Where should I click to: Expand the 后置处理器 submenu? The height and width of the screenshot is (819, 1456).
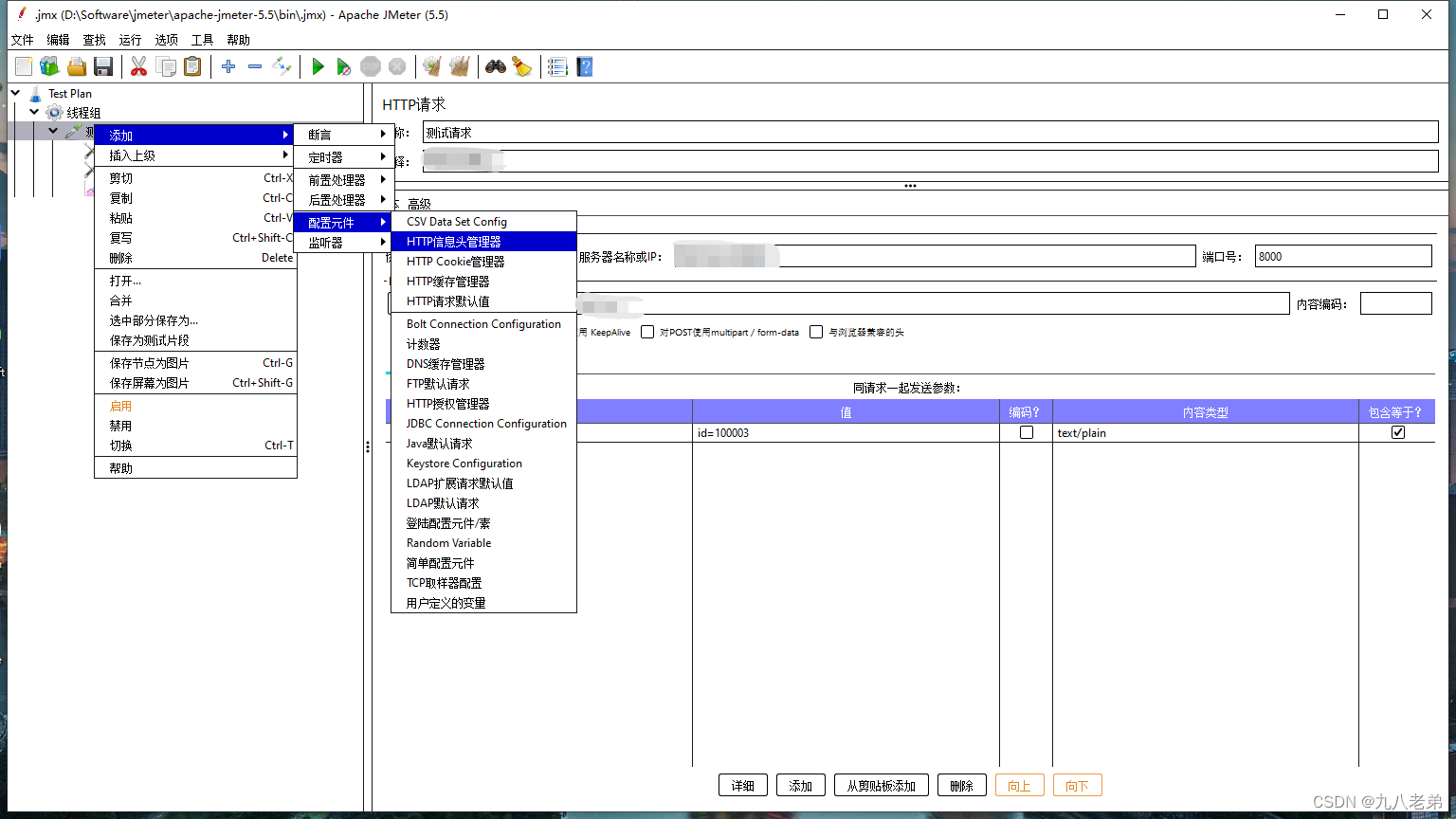pos(343,200)
